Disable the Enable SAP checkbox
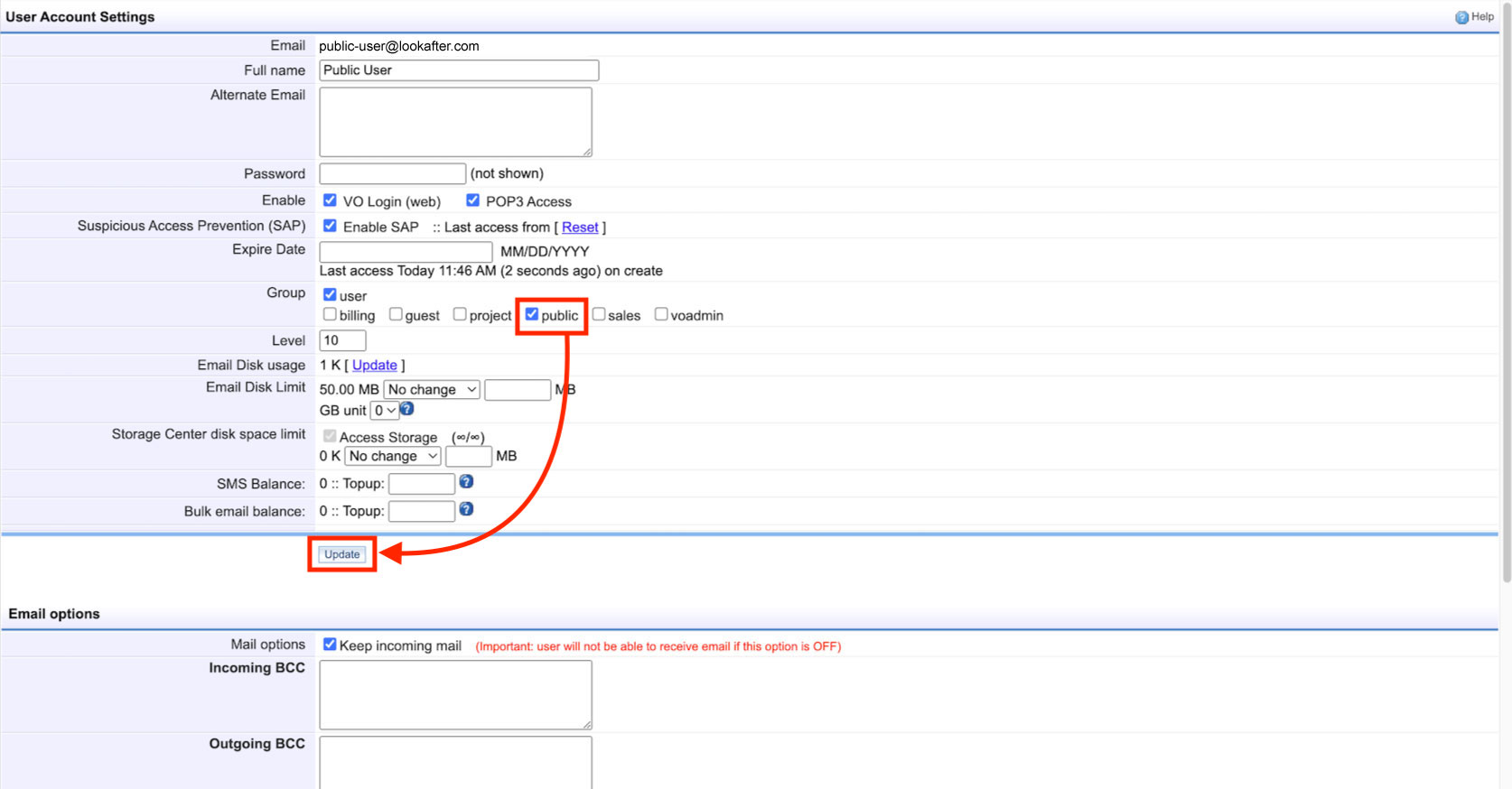 coord(330,226)
